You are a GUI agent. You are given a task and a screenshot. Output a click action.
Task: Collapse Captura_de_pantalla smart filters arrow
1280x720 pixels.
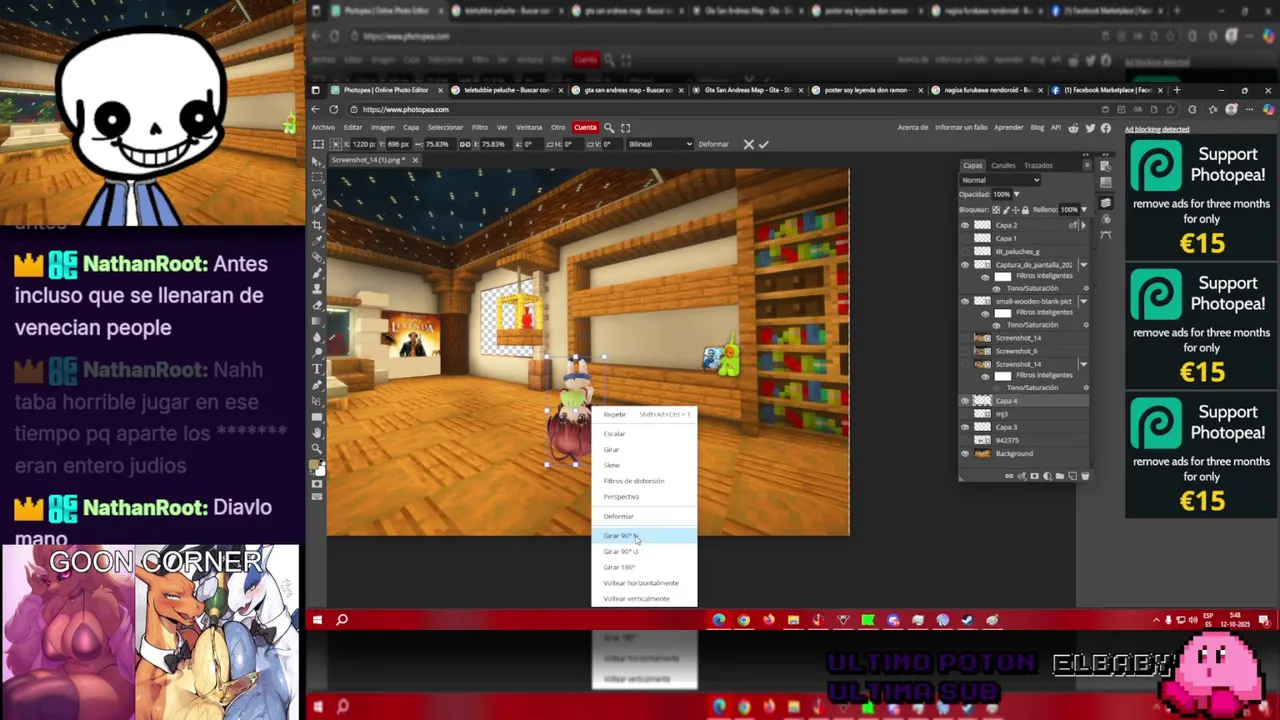[1083, 265]
